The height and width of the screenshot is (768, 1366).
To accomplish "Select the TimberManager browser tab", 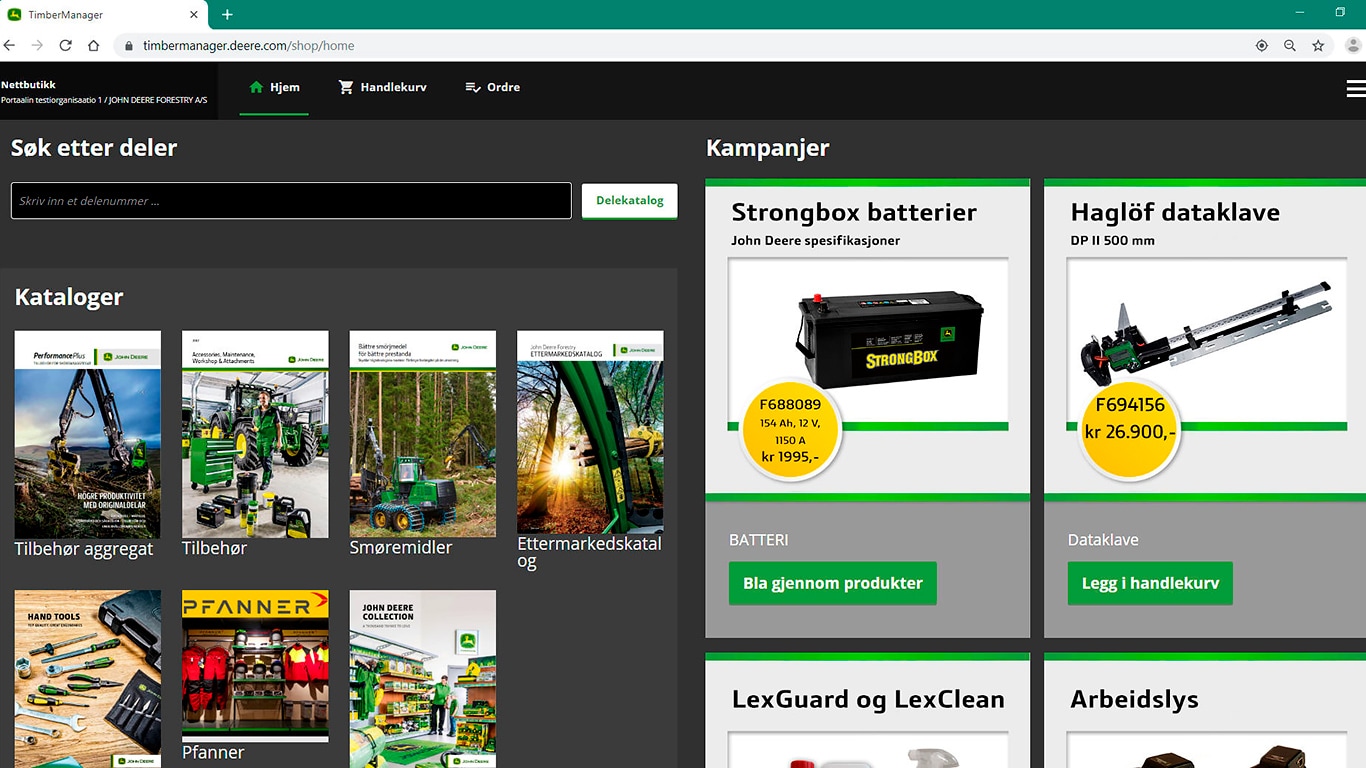I will click(x=102, y=15).
